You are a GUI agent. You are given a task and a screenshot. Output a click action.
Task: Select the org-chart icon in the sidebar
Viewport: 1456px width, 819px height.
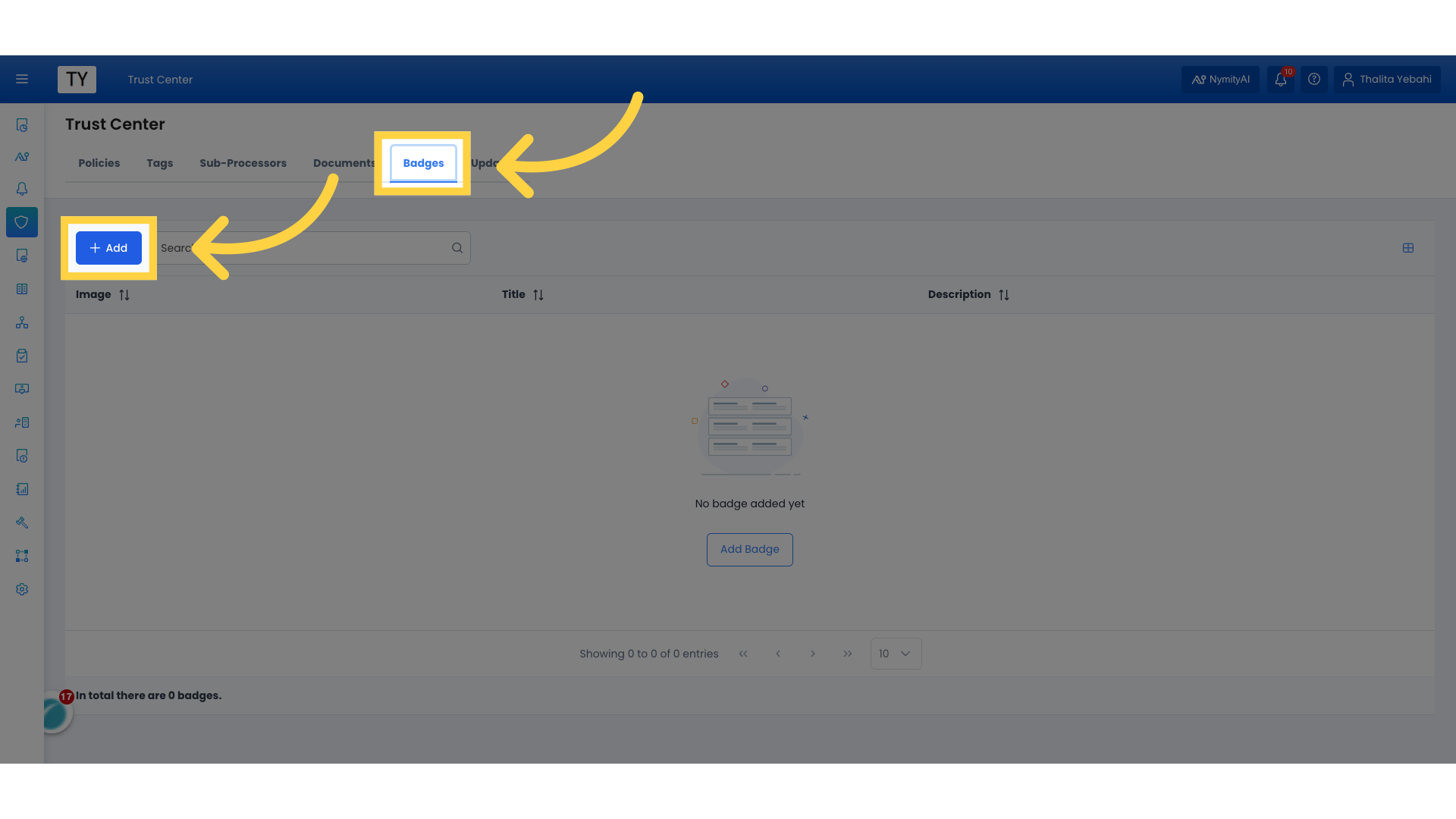[21, 322]
